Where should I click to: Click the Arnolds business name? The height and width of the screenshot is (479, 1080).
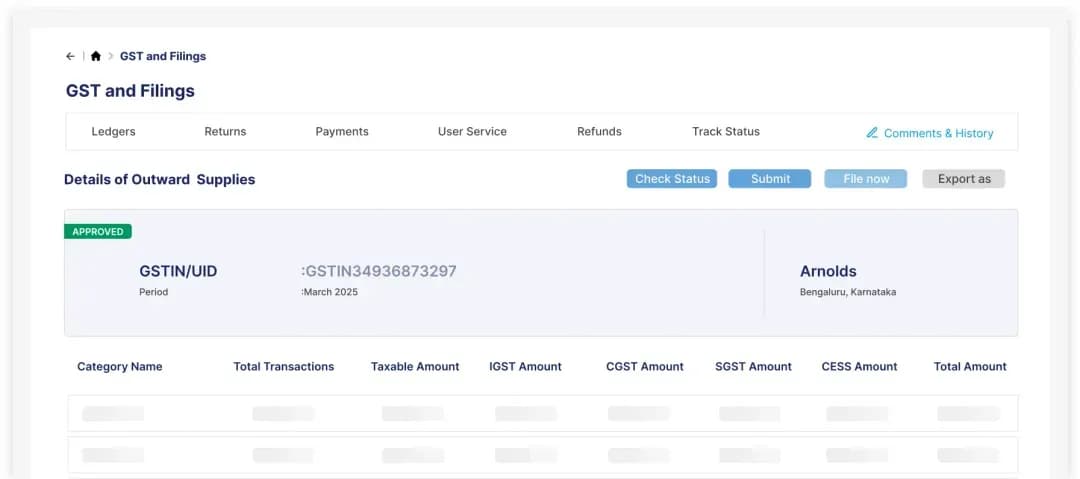(x=828, y=272)
